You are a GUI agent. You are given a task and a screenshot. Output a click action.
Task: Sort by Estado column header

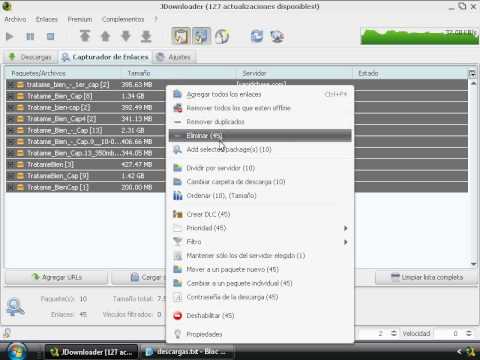[410, 73]
